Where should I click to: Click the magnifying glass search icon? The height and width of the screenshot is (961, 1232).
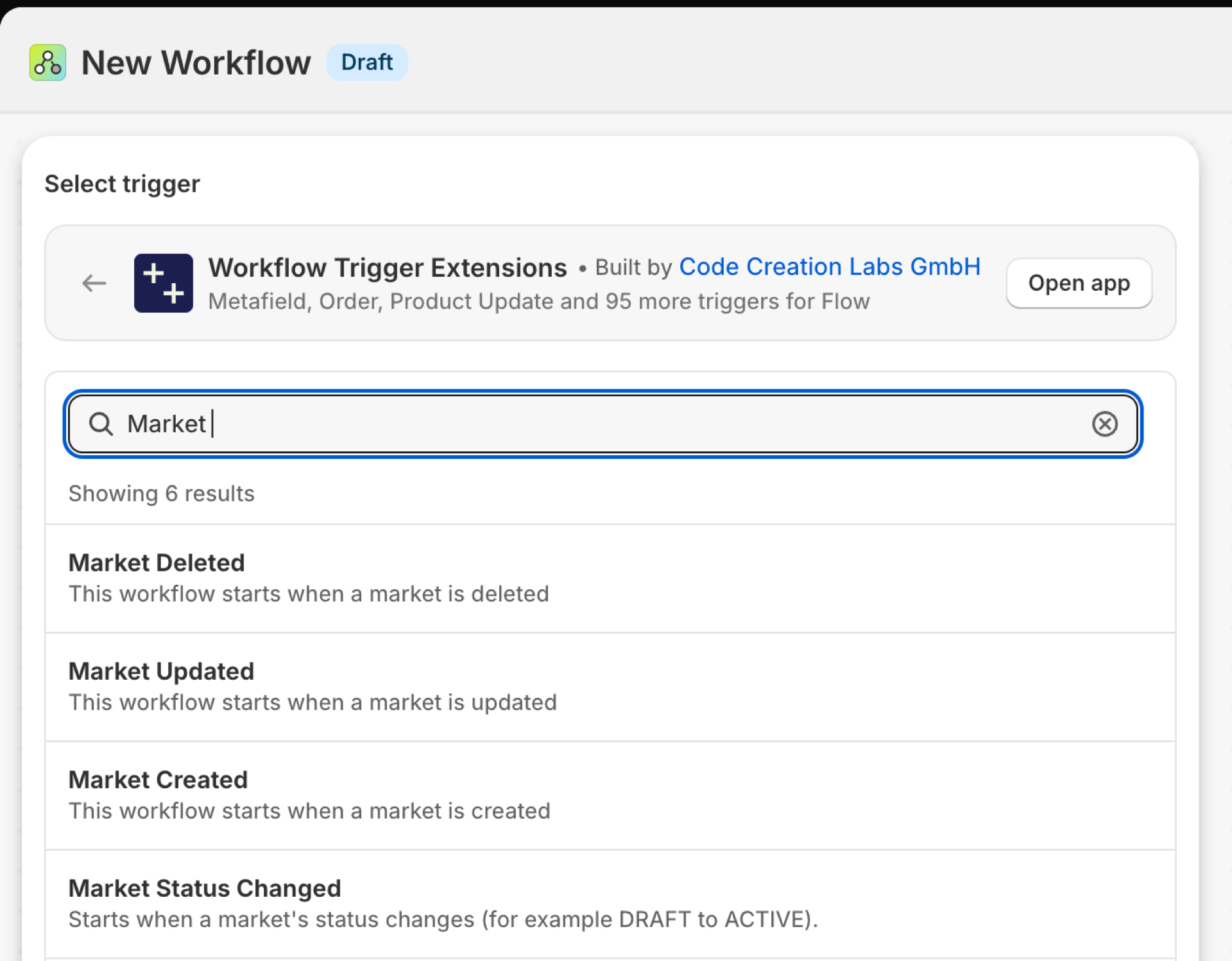tap(101, 424)
